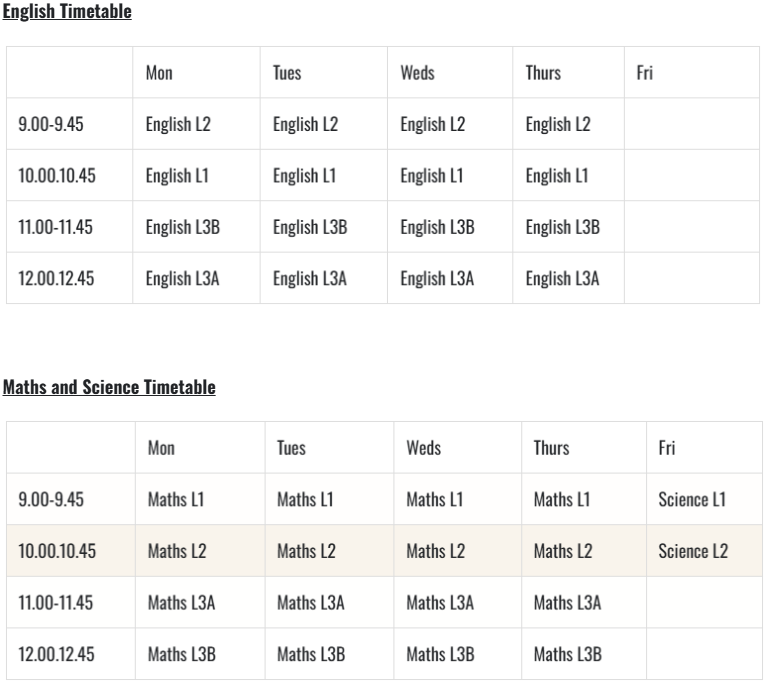771x687 pixels.
Task: Click the Weds header in Maths table
Action: click(423, 447)
